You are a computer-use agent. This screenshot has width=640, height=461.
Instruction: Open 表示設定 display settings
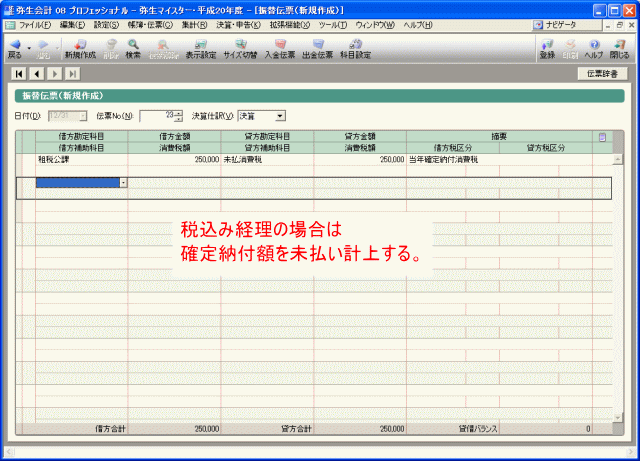click(x=200, y=49)
